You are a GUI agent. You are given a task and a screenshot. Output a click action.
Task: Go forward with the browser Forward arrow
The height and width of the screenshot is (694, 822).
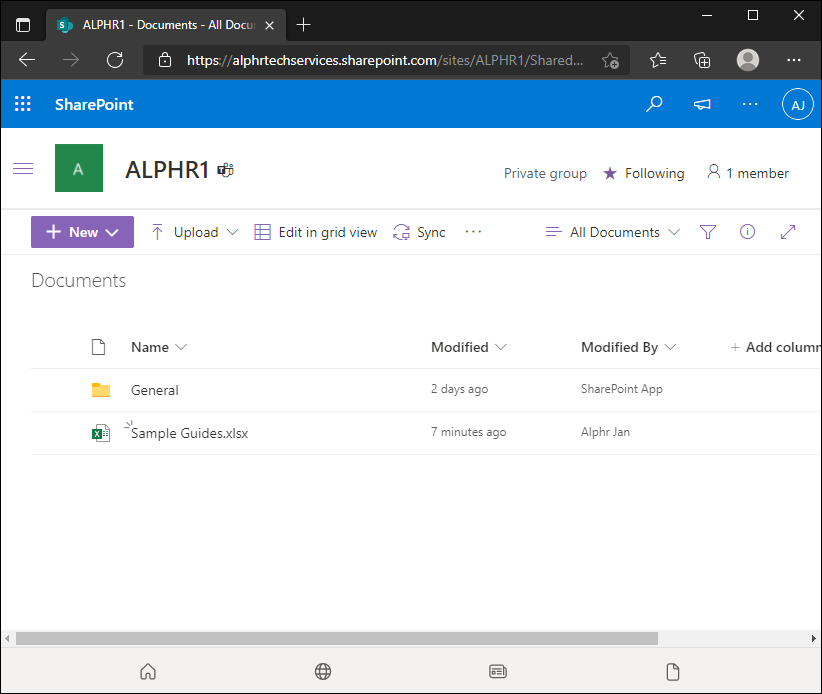pyautogui.click(x=71, y=60)
